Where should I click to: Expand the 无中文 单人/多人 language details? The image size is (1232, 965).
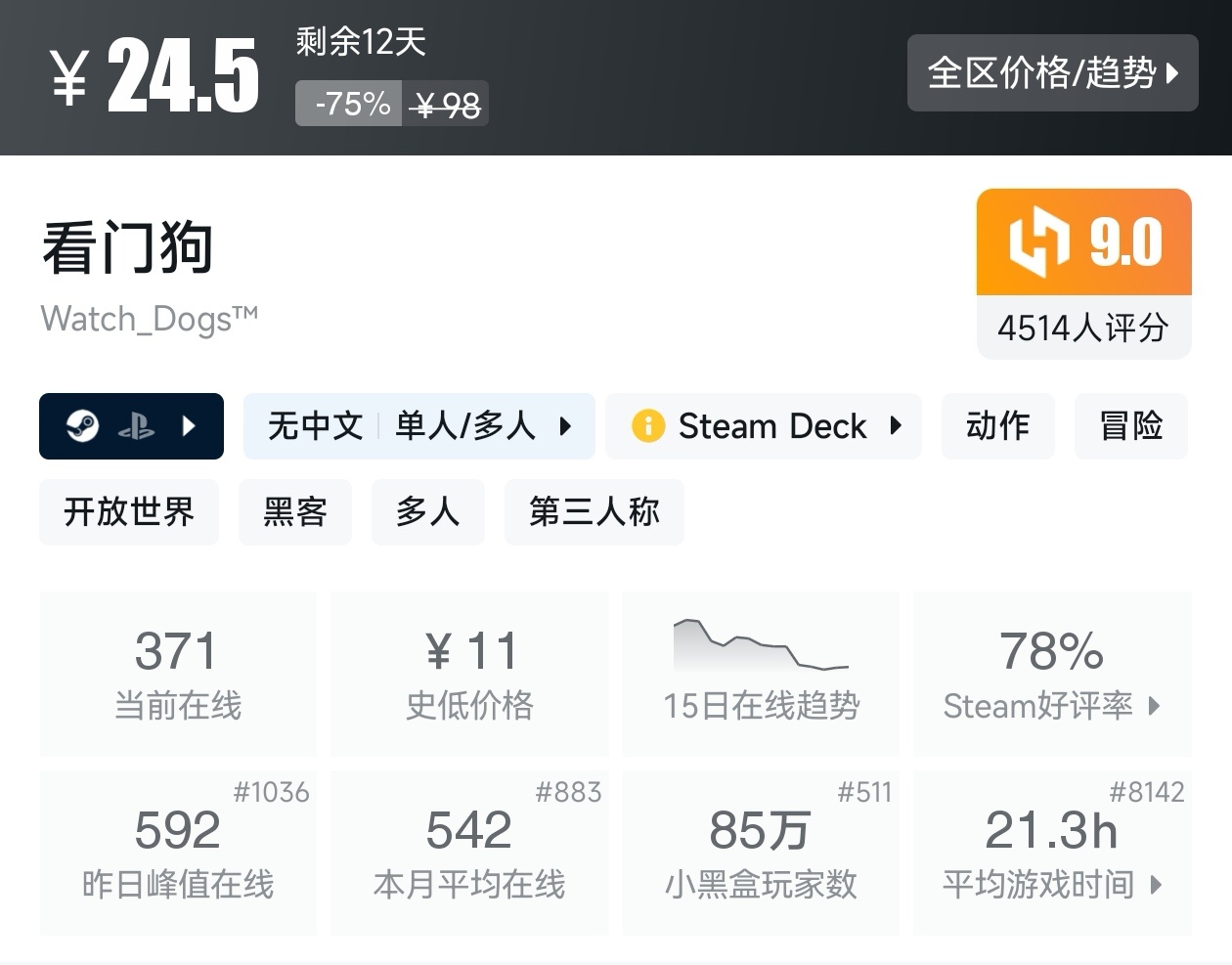(x=565, y=426)
